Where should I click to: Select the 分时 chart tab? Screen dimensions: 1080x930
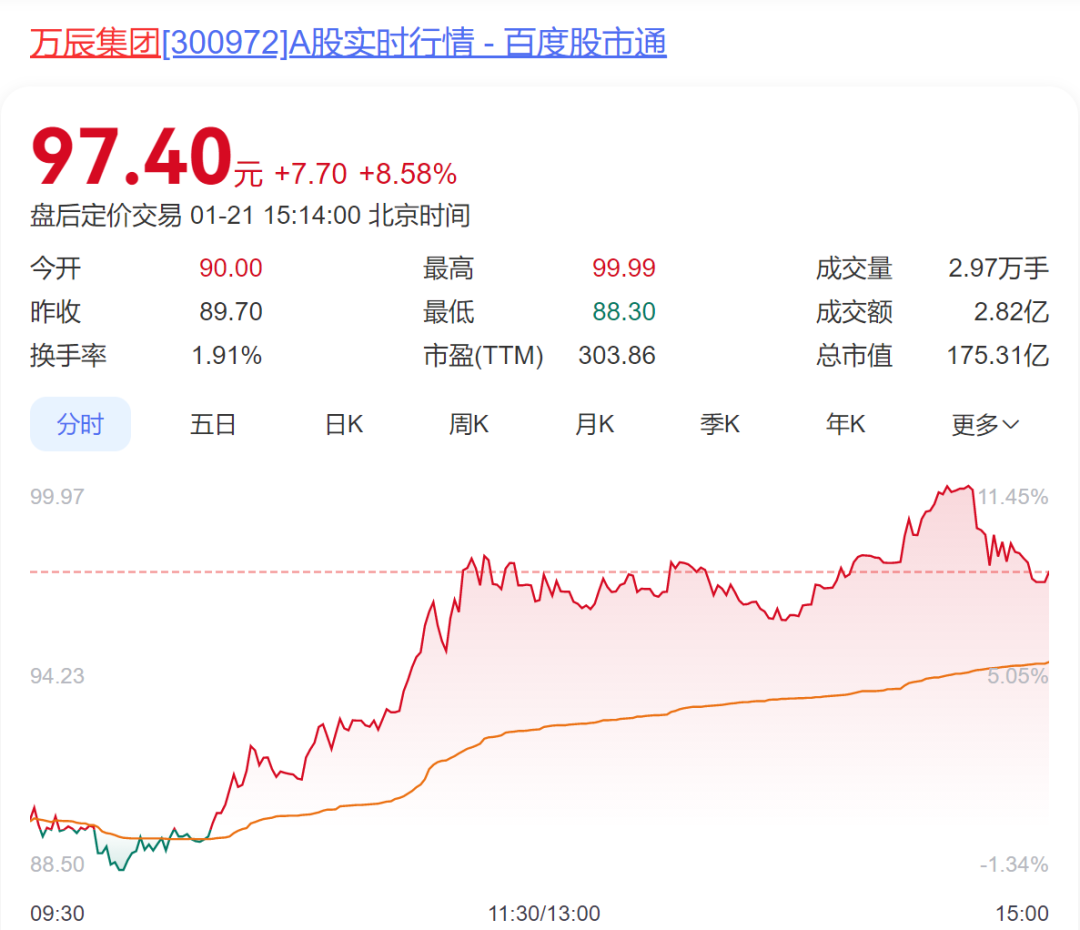click(x=80, y=424)
